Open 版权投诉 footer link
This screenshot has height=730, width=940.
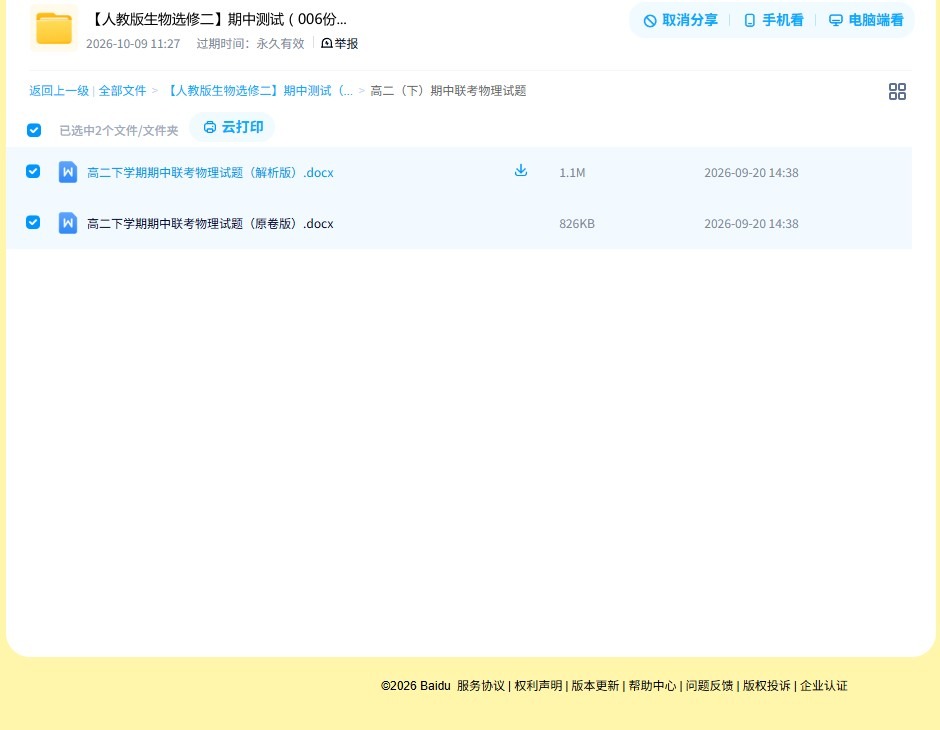pyautogui.click(x=767, y=686)
